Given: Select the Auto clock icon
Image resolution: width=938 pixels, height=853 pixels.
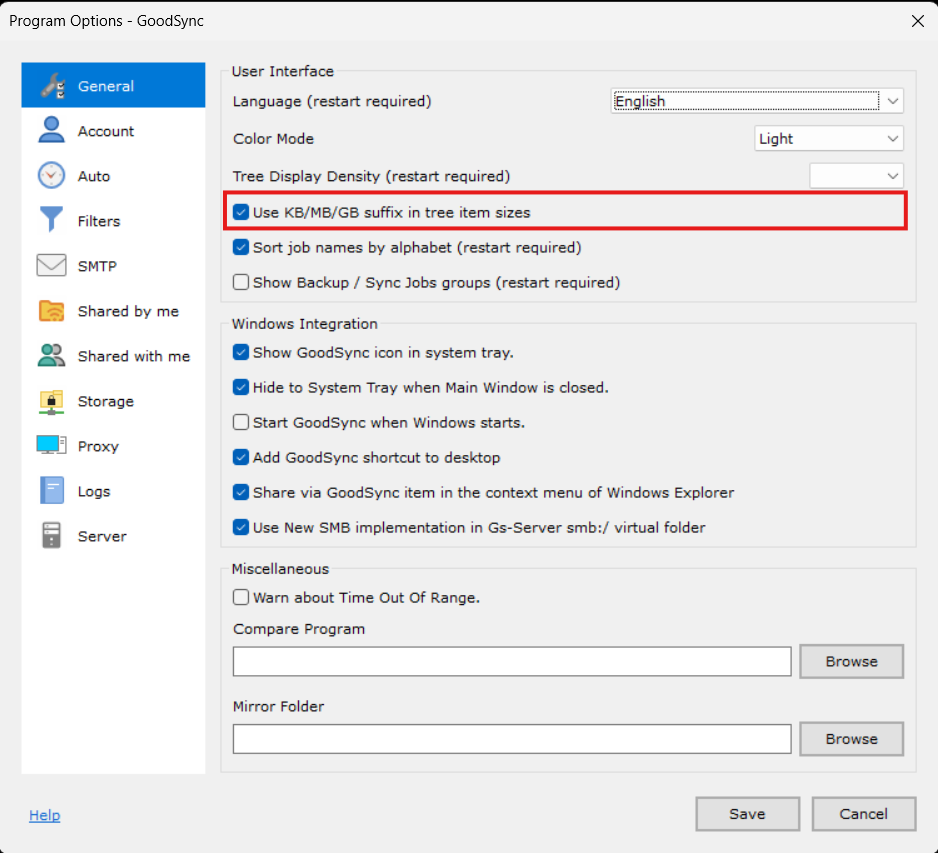Looking at the screenshot, I should pos(51,176).
